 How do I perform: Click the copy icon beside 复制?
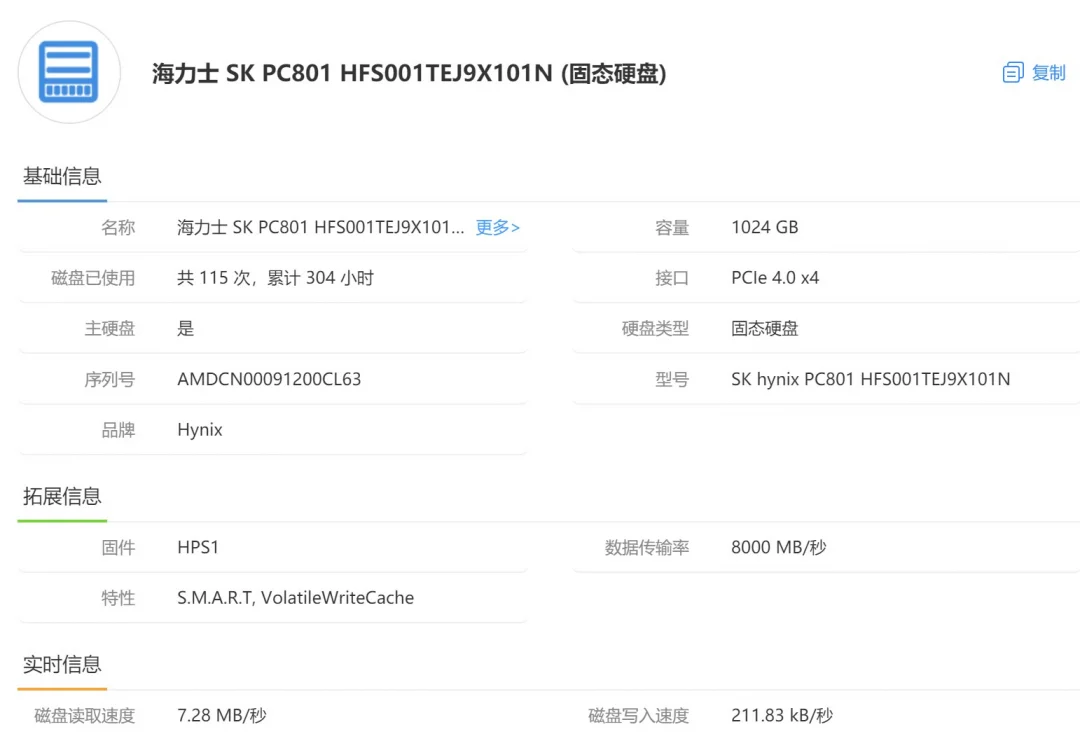(x=1012, y=73)
